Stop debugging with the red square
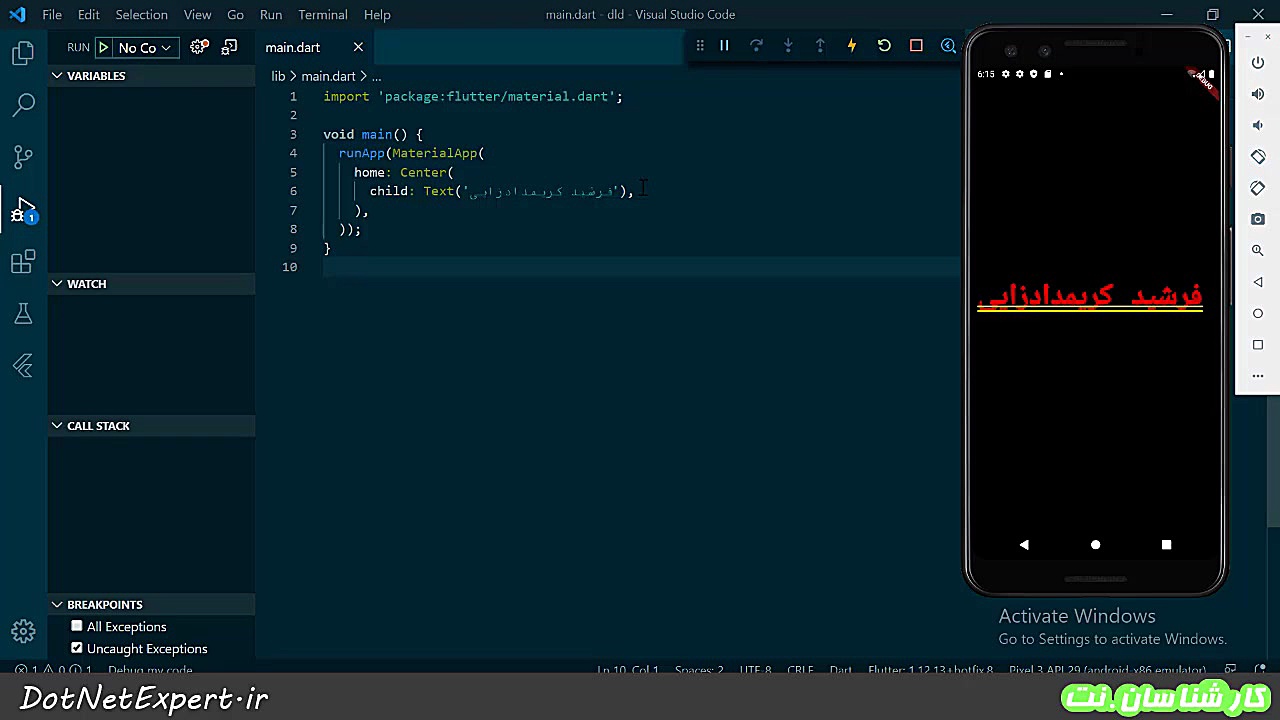This screenshot has width=1280, height=720. (x=916, y=46)
